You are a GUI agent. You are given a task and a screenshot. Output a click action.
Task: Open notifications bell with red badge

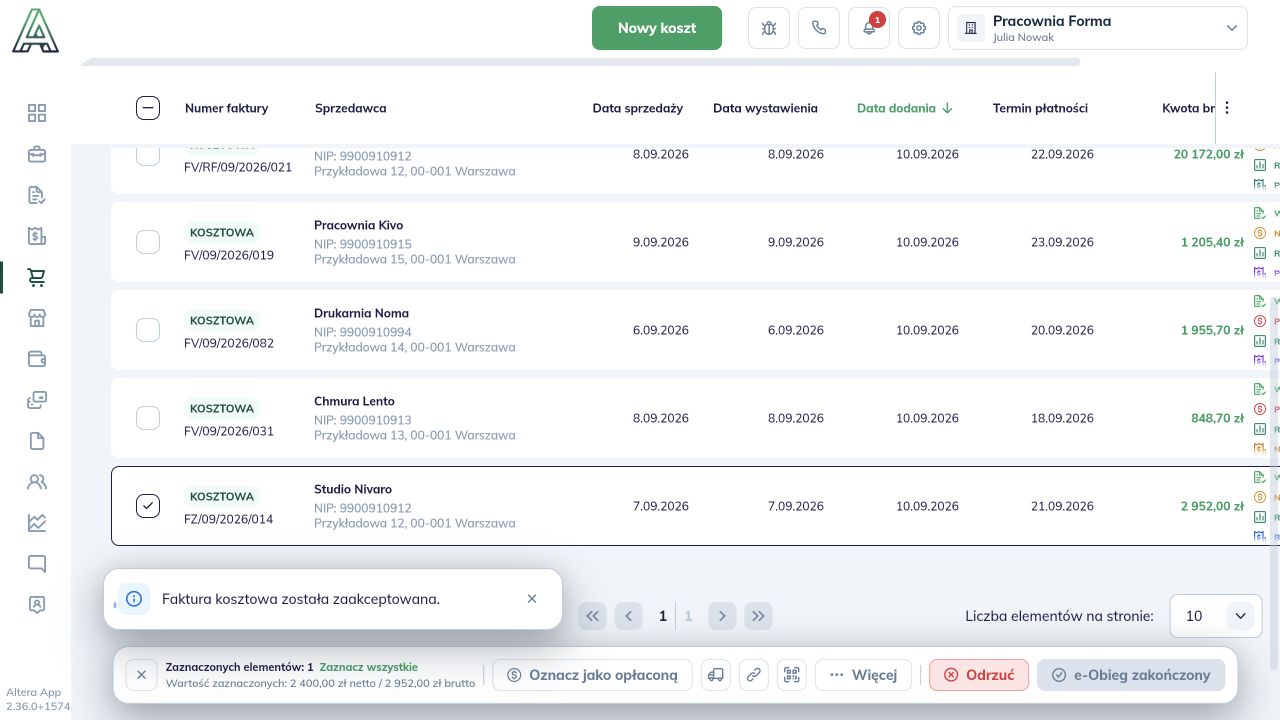pos(869,28)
